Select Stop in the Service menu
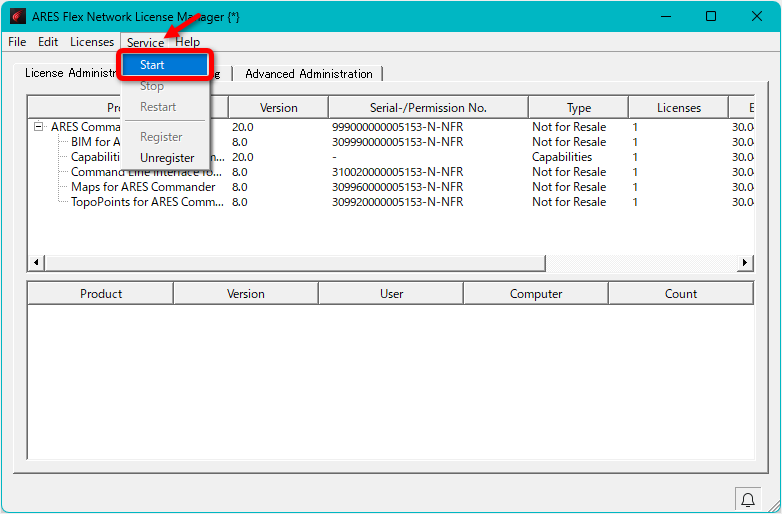Viewport: 782px width, 514px height. 152,86
